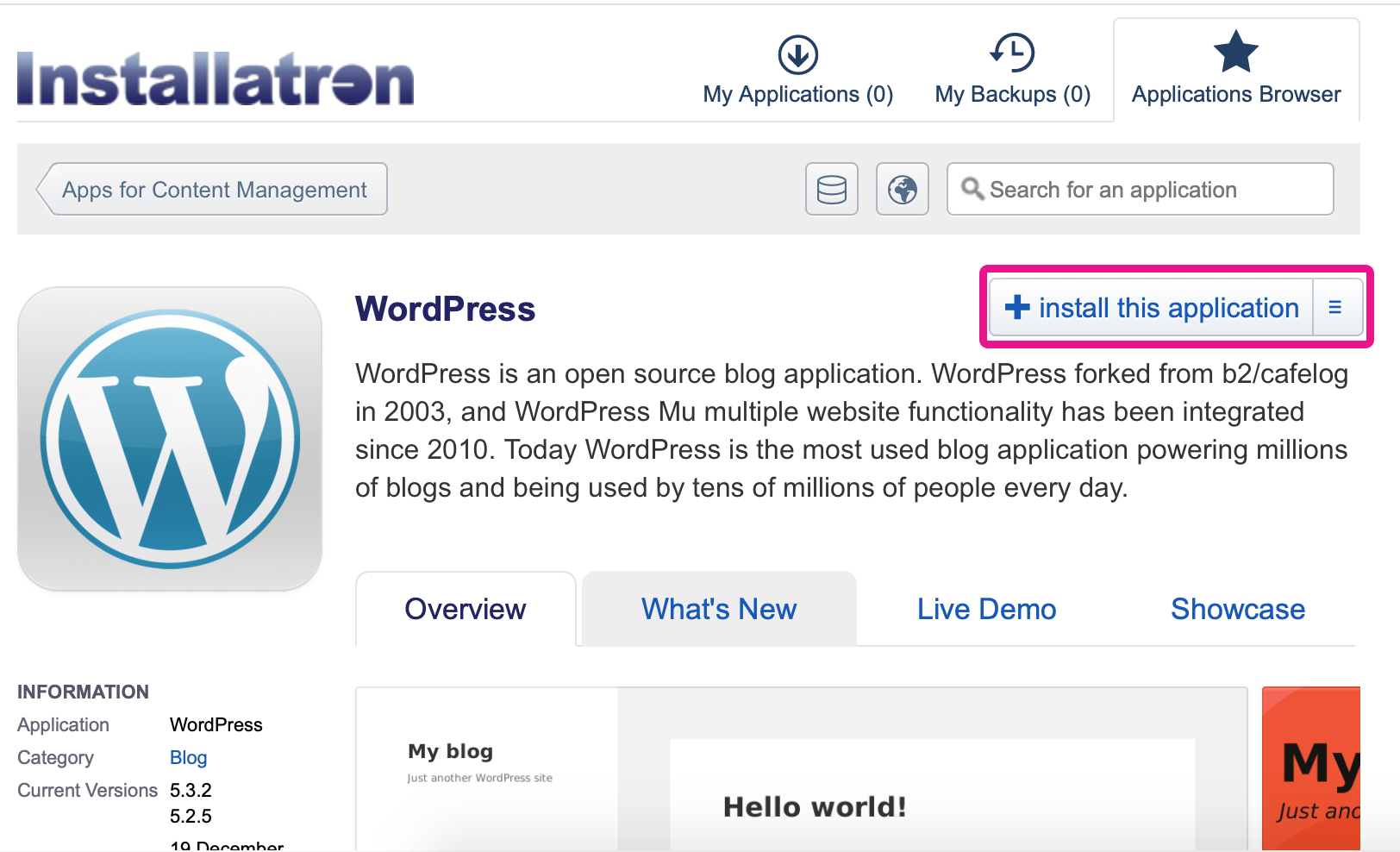Click the globe icon button
Viewport: 1400px width, 852px height.
[902, 189]
